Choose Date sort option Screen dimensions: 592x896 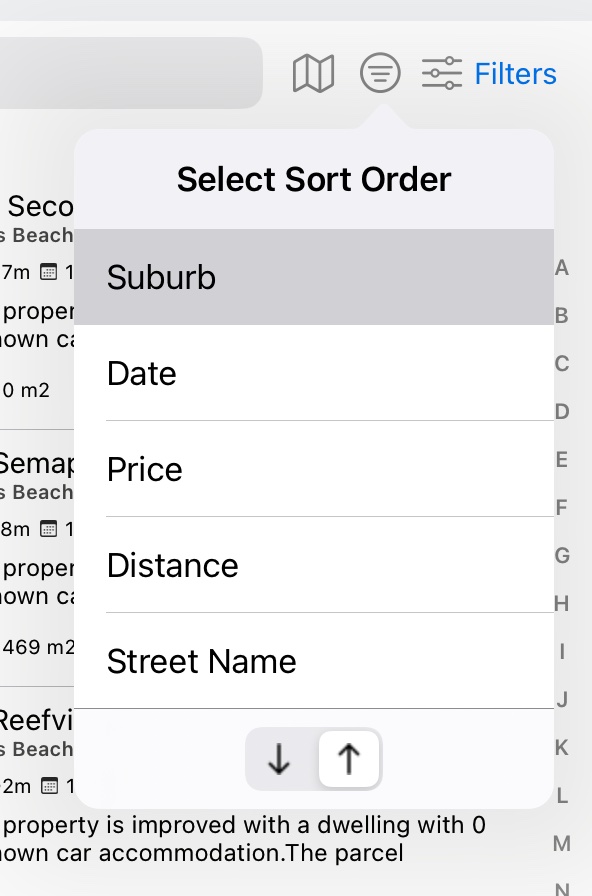pos(314,373)
